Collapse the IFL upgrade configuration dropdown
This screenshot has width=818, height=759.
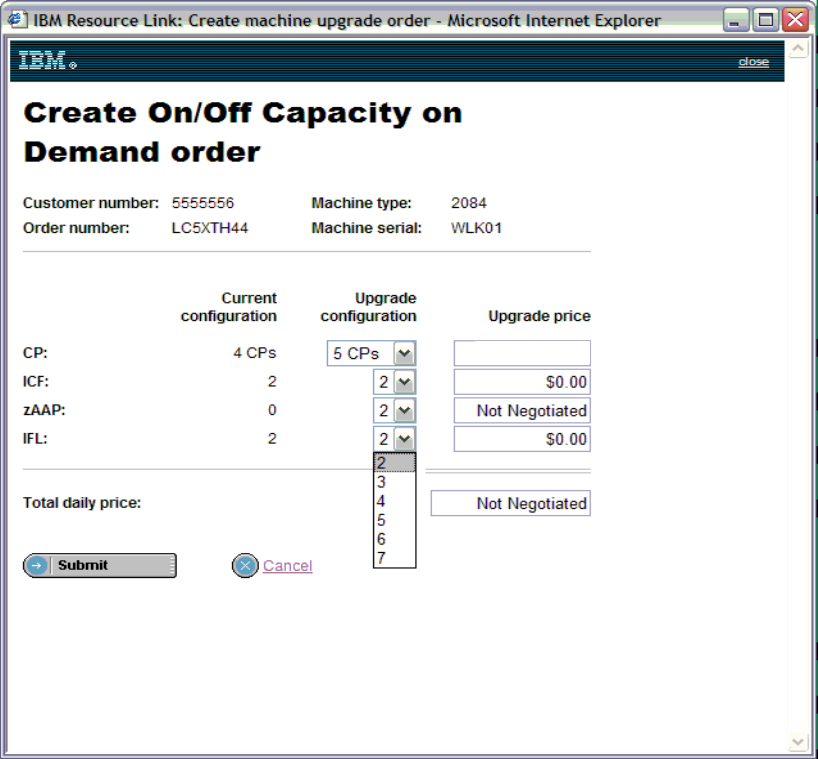(x=404, y=439)
